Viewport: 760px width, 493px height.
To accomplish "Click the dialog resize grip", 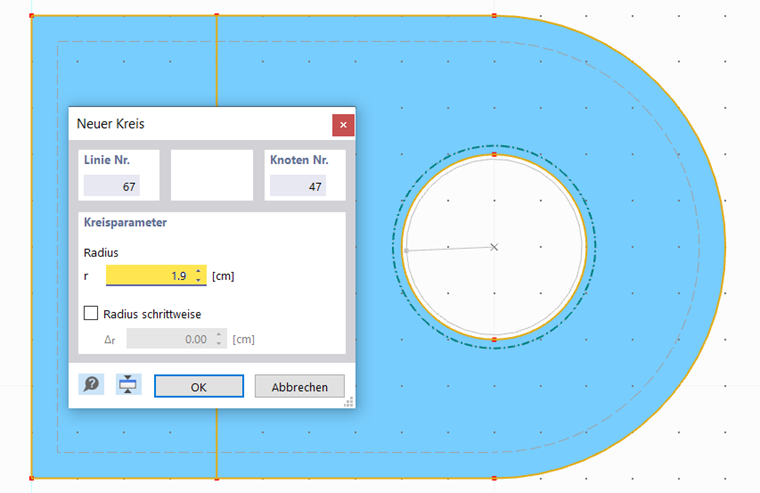I will [349, 402].
